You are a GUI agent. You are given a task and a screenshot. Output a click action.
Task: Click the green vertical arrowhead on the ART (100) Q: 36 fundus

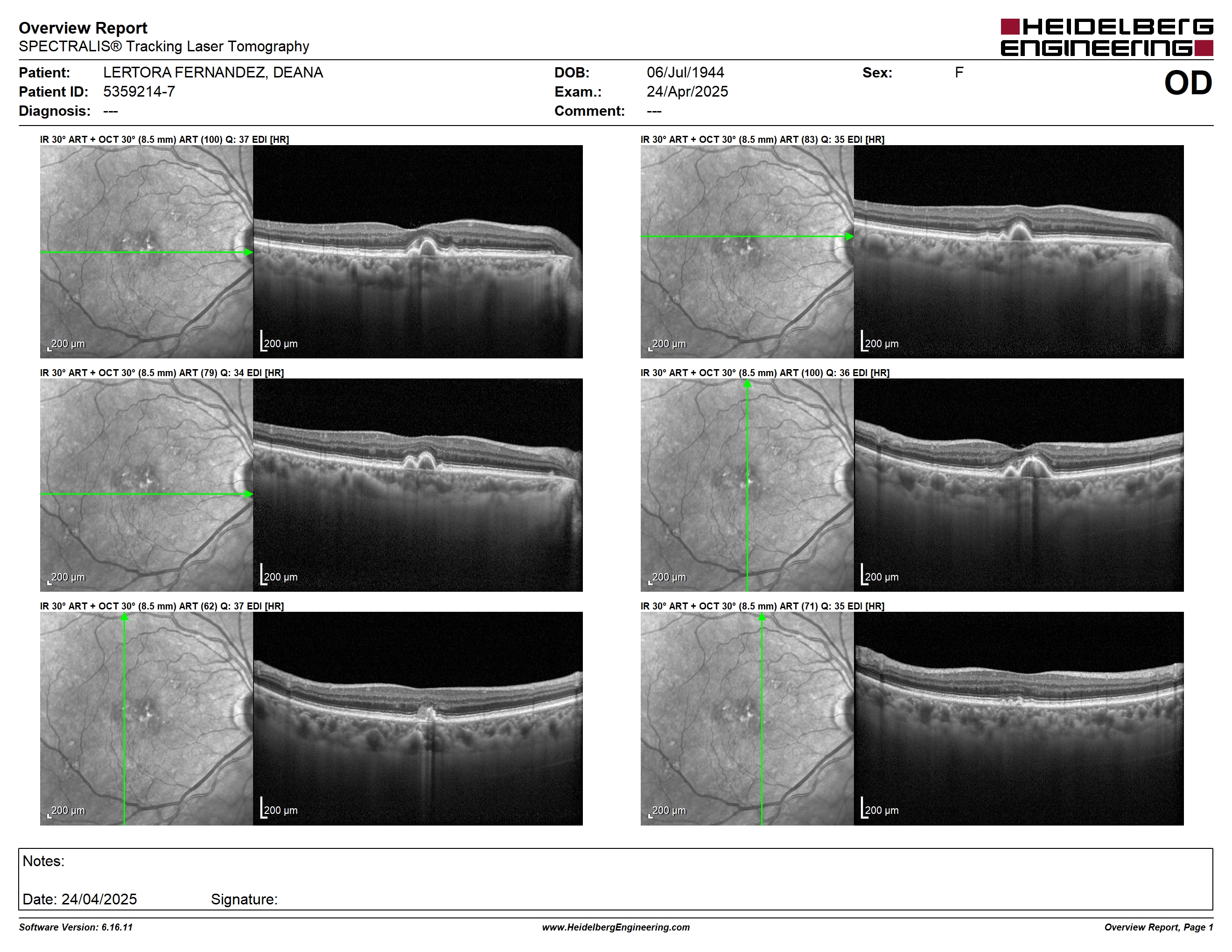(748, 384)
